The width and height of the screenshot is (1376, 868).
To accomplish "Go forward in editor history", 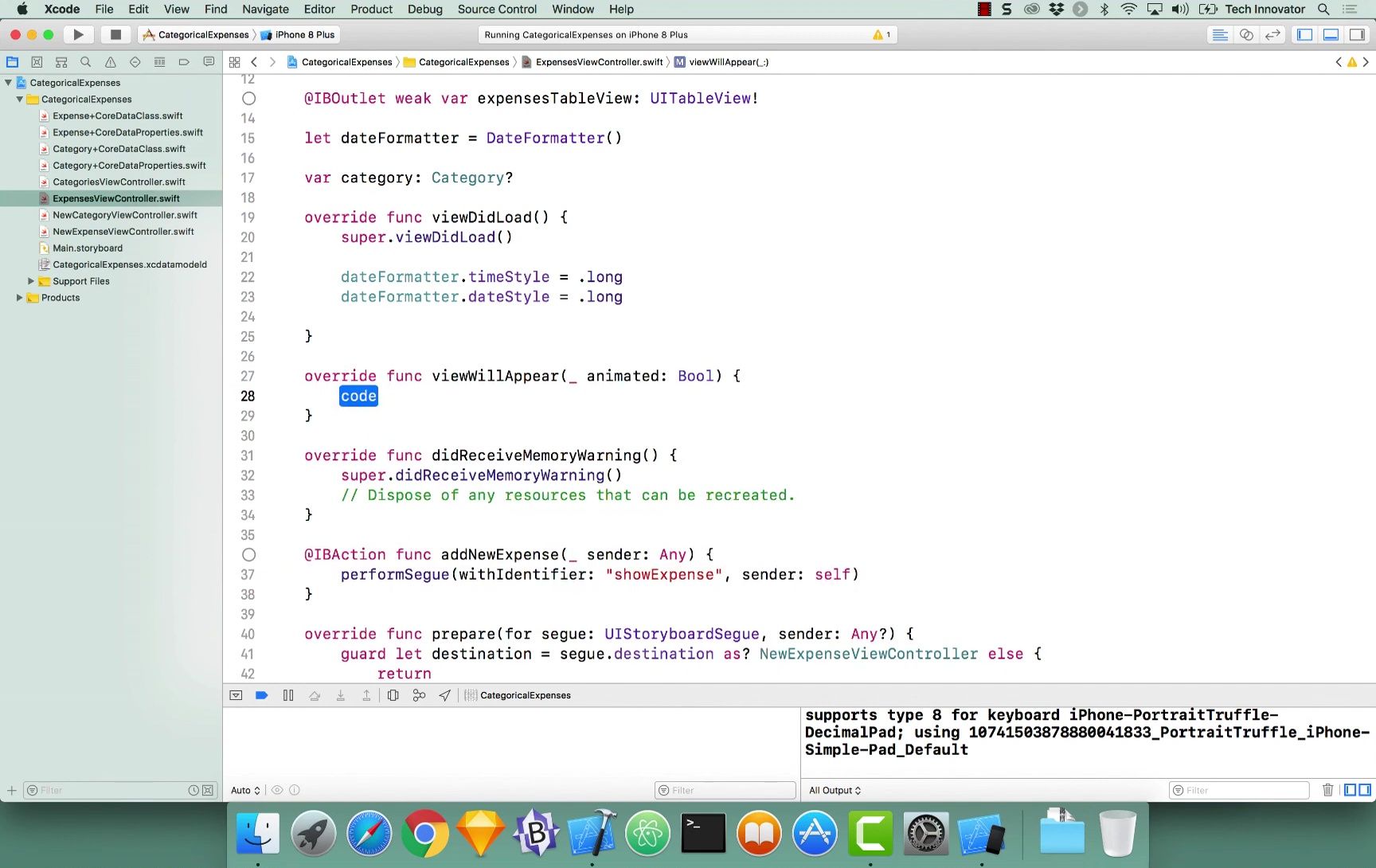I will point(272,62).
